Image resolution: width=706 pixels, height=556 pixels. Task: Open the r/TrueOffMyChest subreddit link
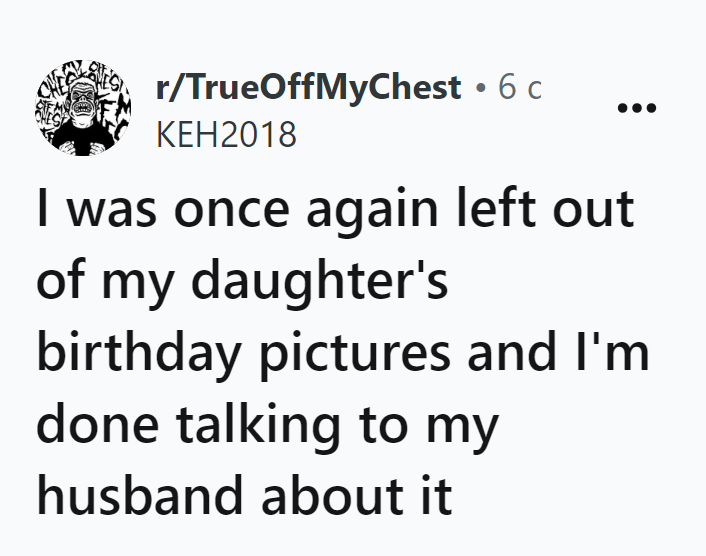pos(309,88)
